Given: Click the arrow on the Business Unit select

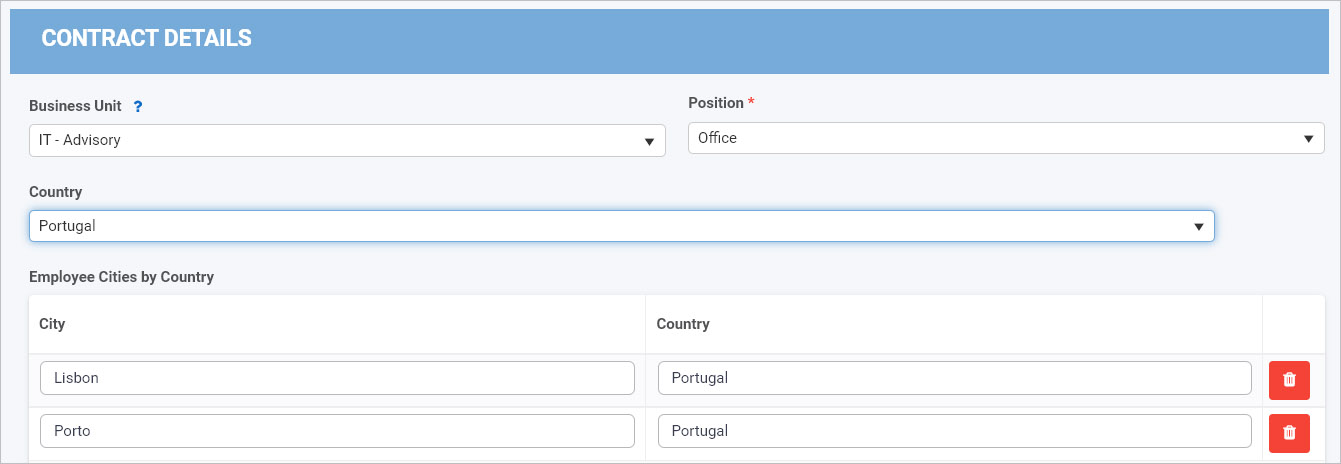Looking at the screenshot, I should point(649,142).
